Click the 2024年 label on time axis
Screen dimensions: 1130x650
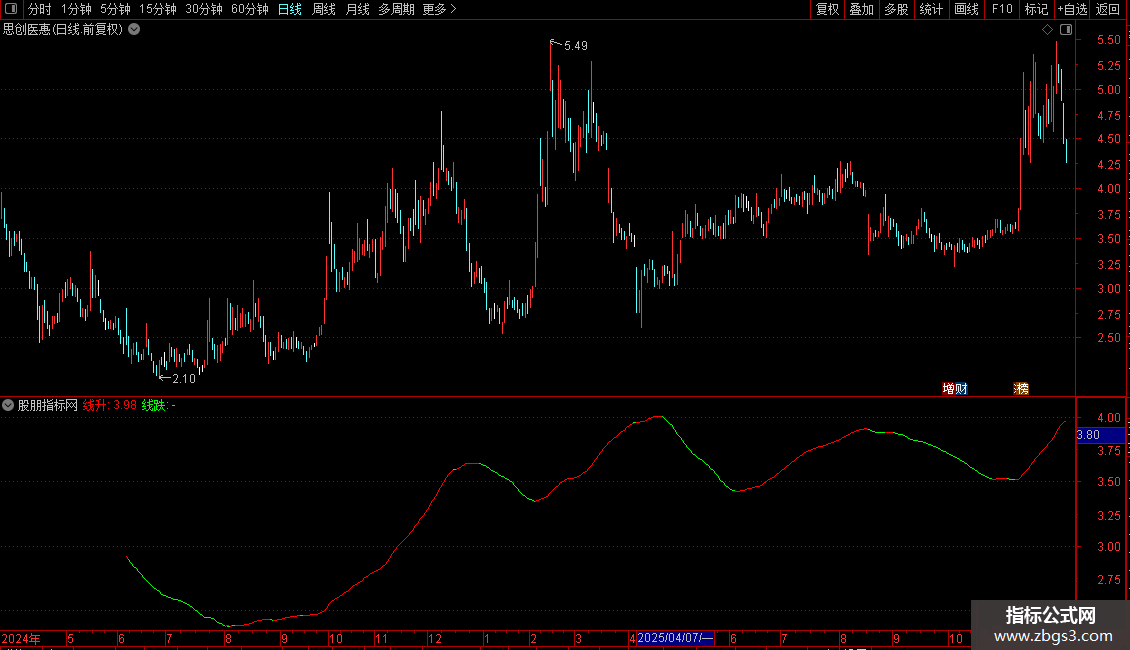(x=21, y=638)
